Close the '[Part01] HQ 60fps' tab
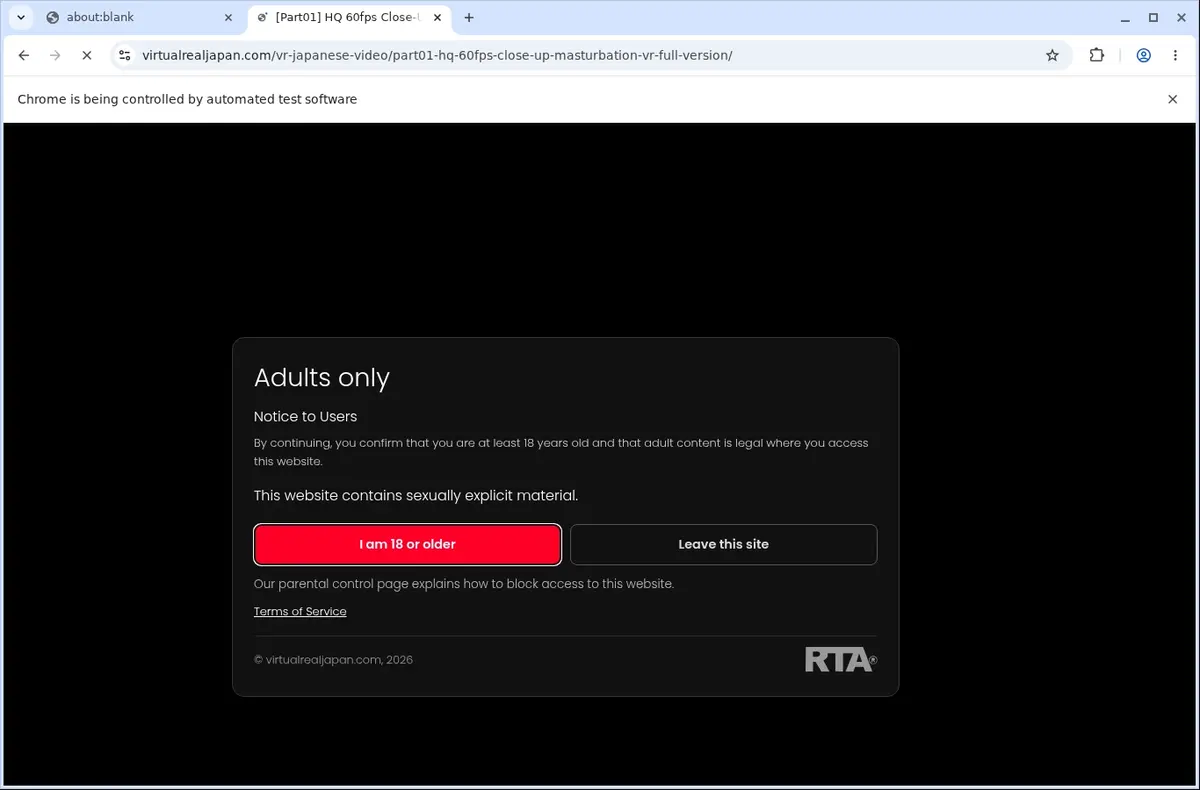Image resolution: width=1200 pixels, height=790 pixels. [437, 17]
